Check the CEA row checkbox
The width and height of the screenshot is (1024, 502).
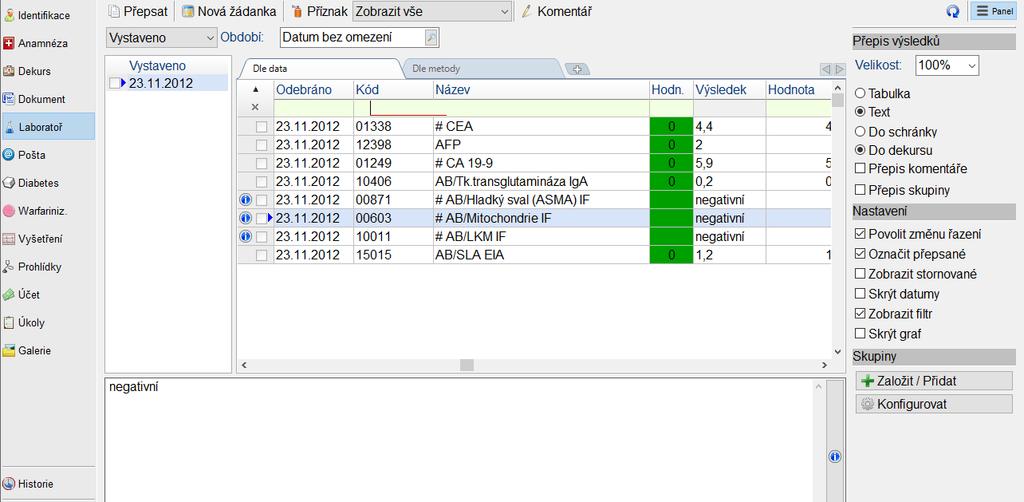pyautogui.click(x=261, y=127)
